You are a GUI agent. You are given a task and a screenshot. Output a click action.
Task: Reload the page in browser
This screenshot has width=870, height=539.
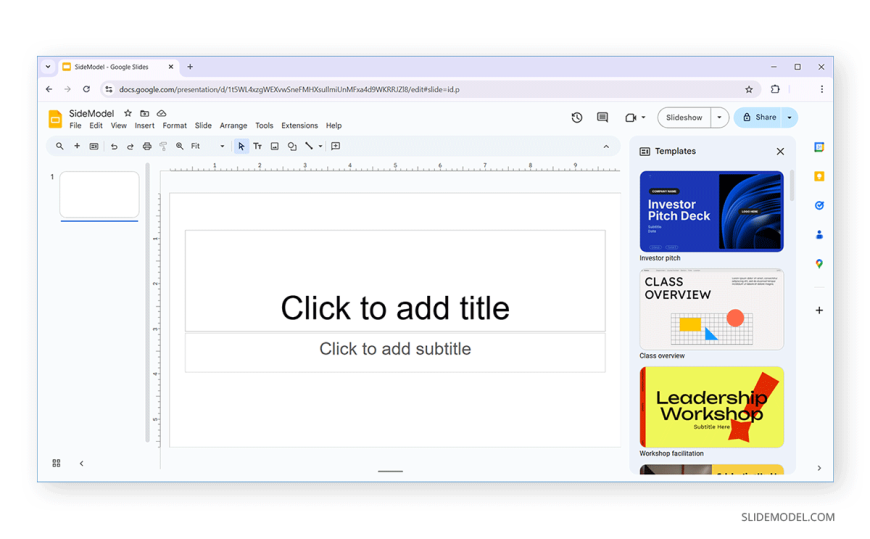[86, 89]
